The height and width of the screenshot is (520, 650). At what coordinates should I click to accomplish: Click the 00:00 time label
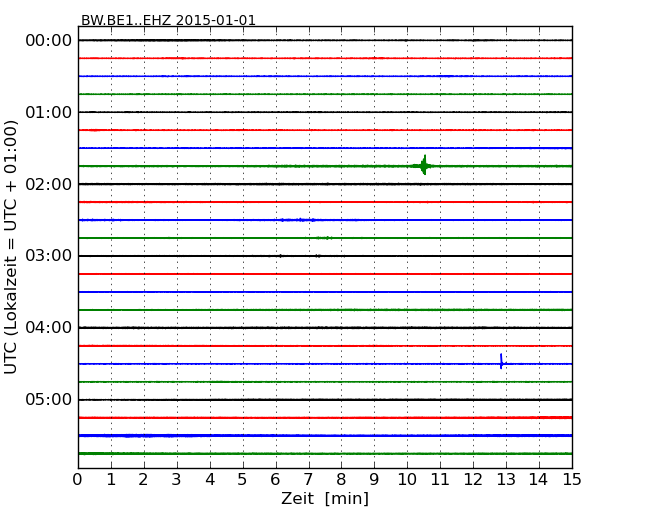click(x=49, y=41)
